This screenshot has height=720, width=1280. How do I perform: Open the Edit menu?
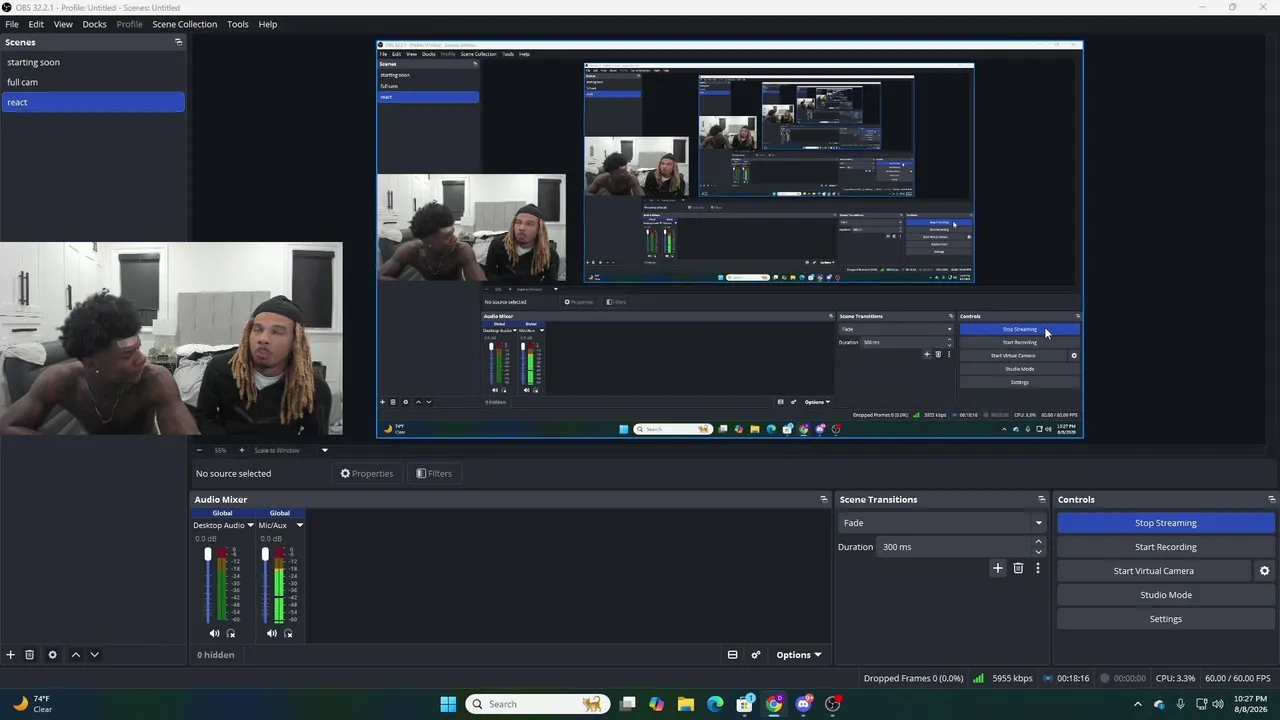[x=36, y=24]
